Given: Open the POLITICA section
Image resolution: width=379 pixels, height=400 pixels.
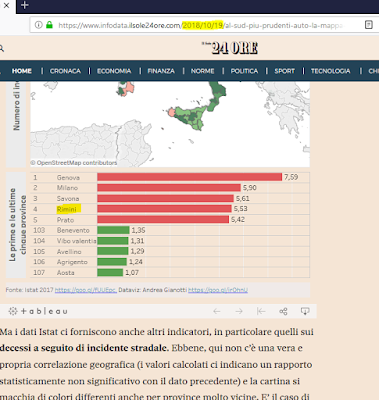Looking at the screenshot, I should point(244,71).
